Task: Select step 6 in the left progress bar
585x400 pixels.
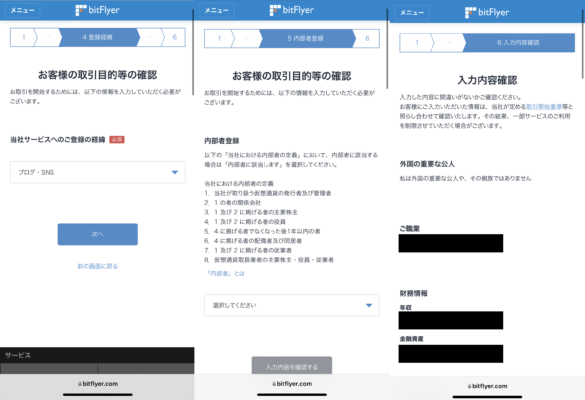Action: (175, 37)
